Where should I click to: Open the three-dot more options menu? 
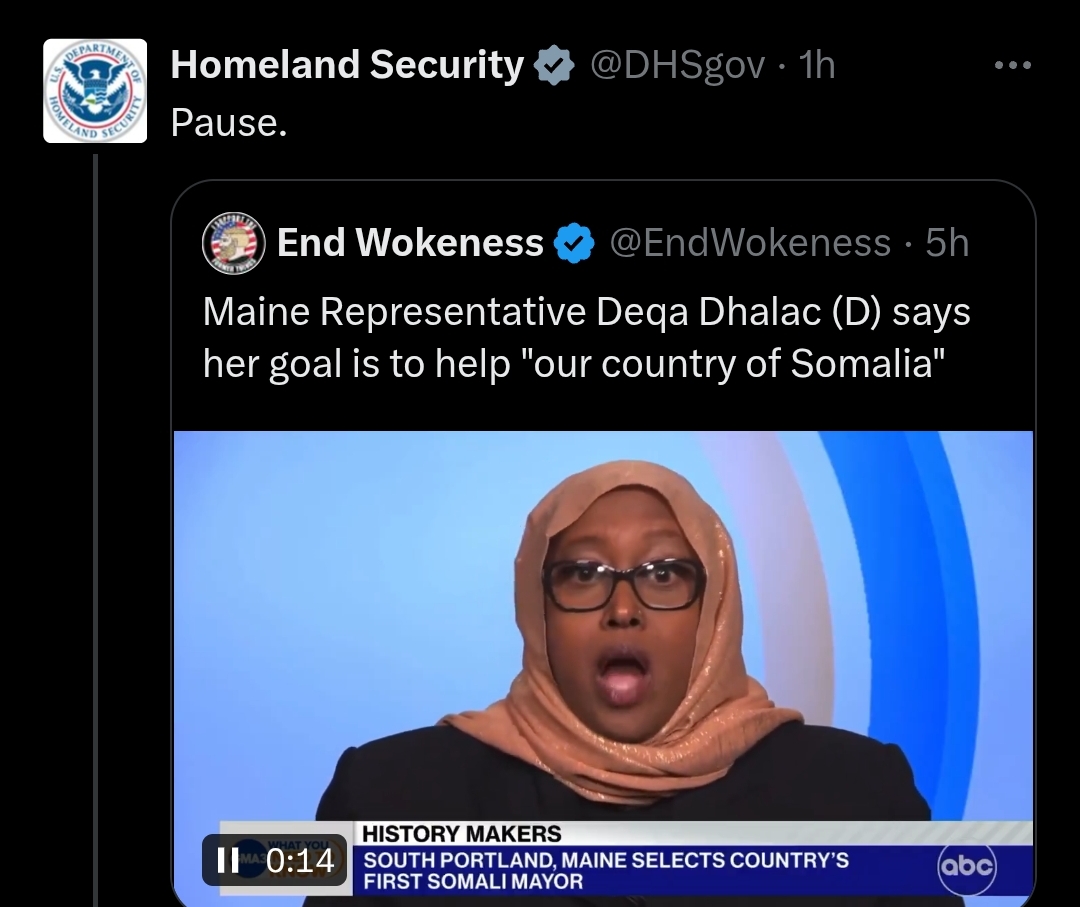click(x=1012, y=65)
